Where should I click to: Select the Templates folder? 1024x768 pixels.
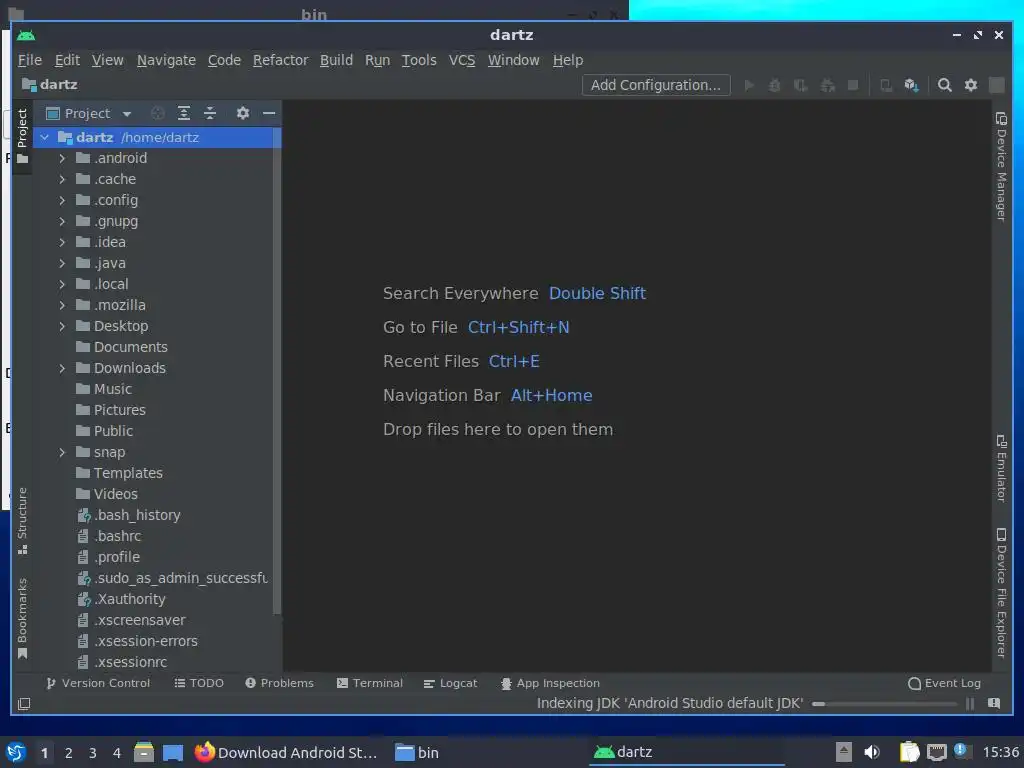pyautogui.click(x=128, y=473)
